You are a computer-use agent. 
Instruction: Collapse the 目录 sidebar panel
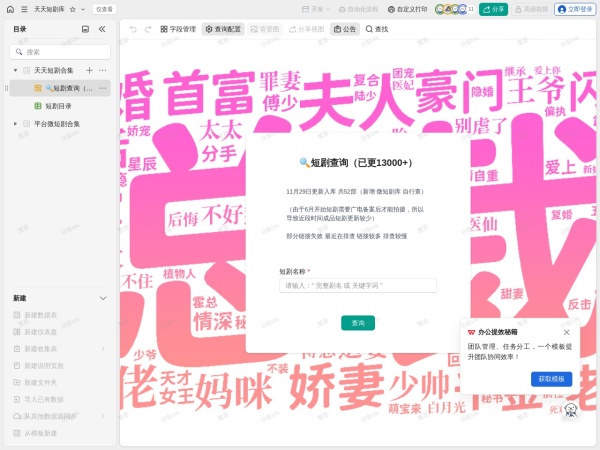102,29
